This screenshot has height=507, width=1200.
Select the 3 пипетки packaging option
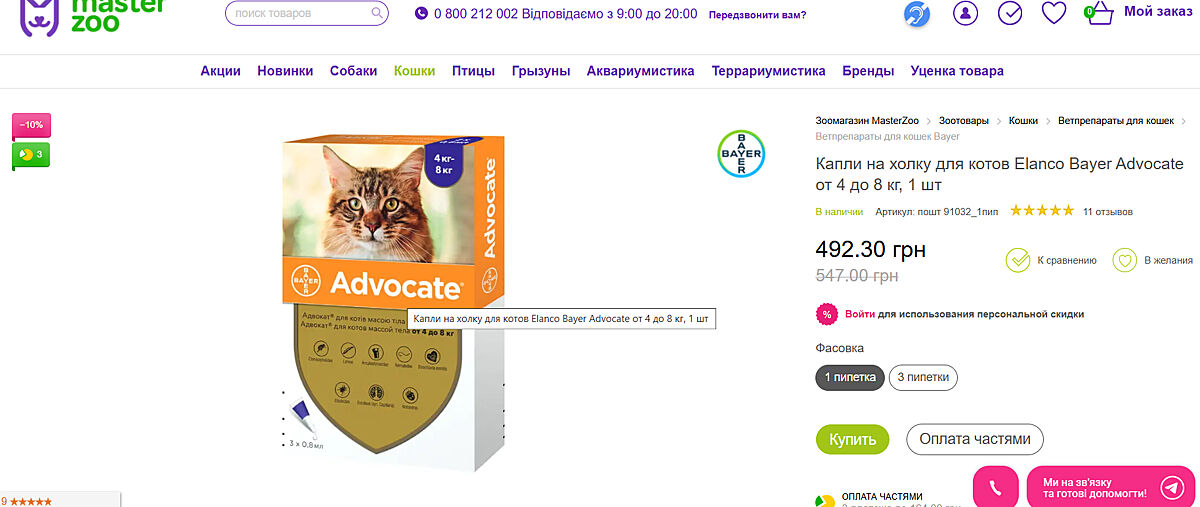click(x=923, y=378)
